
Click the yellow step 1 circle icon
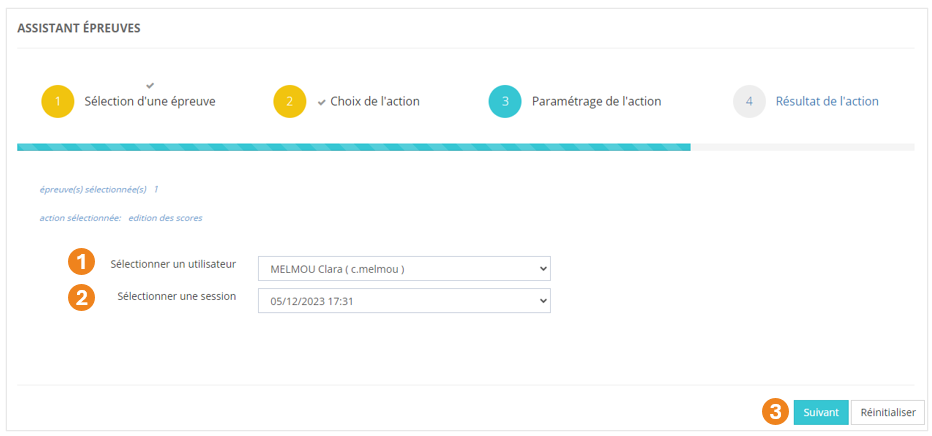tap(58, 102)
